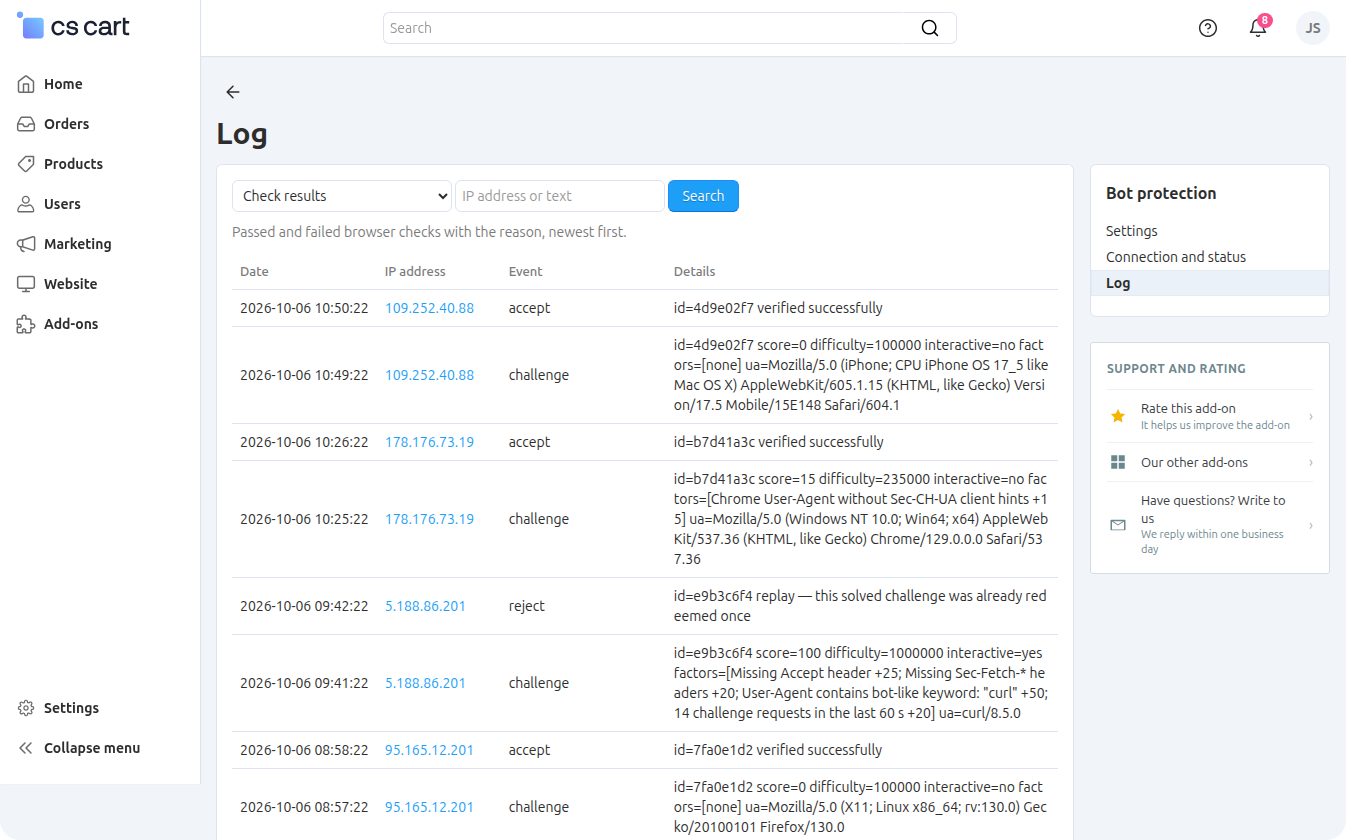Viewport: 1346px width, 840px height.
Task: Expand the Rate this add-on chevron
Action: (1311, 416)
